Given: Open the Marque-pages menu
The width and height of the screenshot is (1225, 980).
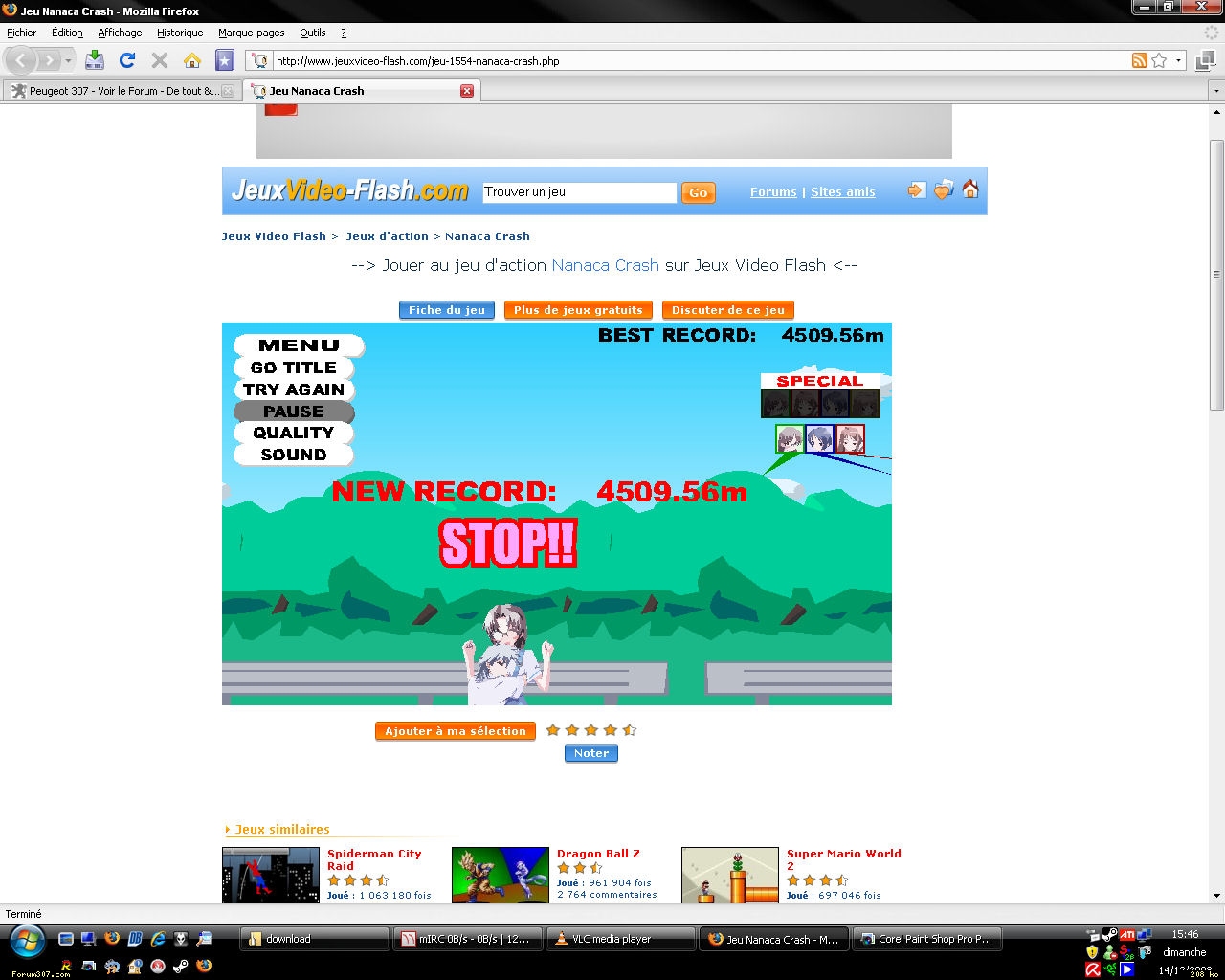Looking at the screenshot, I should click(251, 33).
